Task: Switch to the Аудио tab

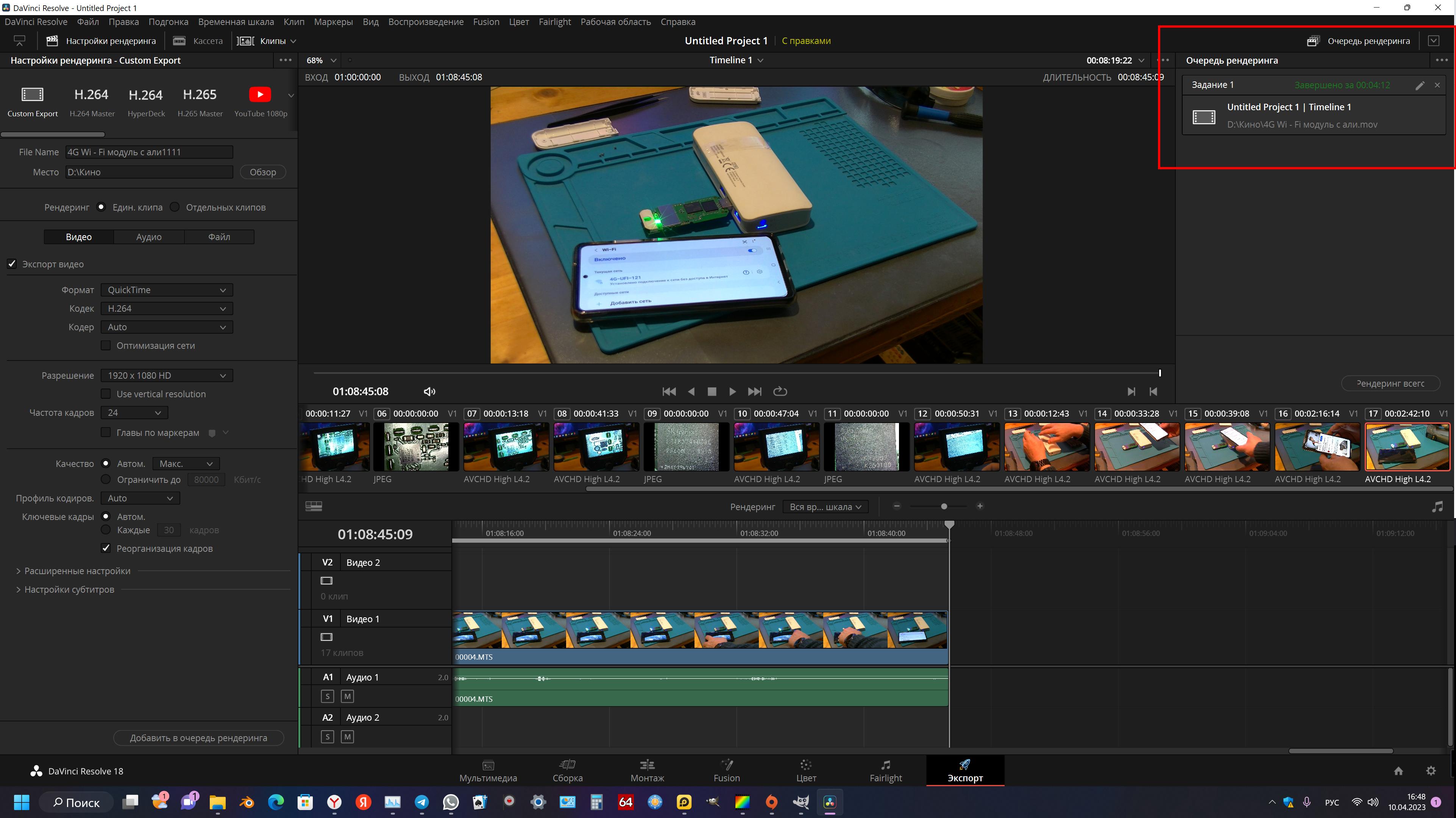Action: [x=149, y=237]
